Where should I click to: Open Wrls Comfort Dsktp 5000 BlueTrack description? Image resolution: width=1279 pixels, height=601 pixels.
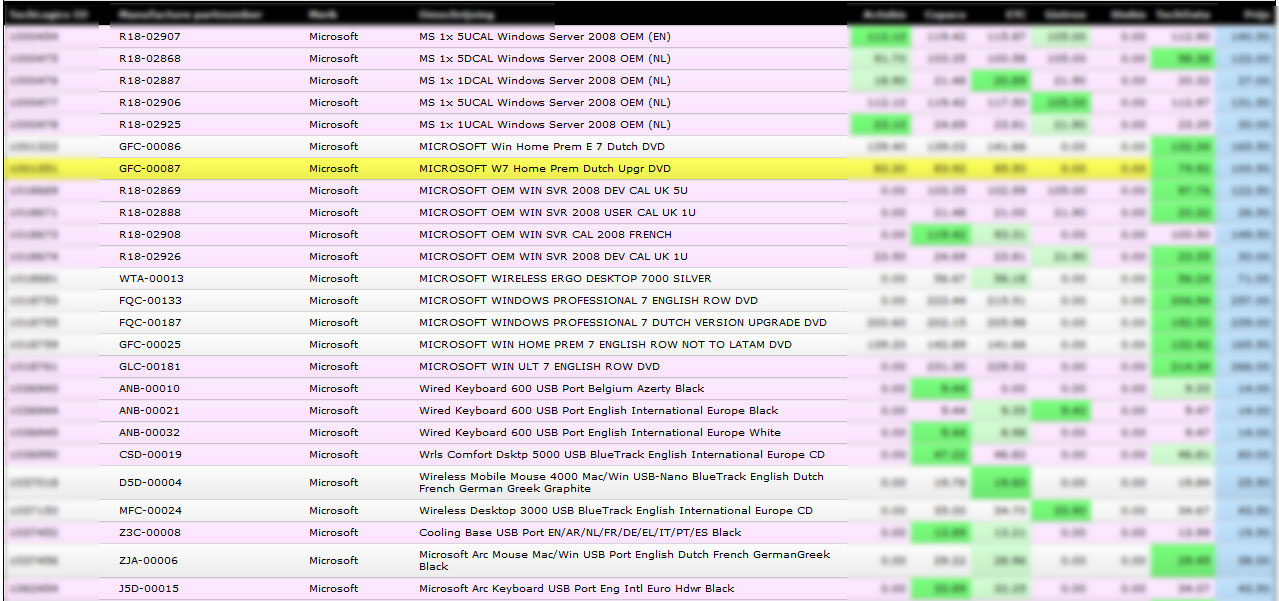pyautogui.click(x=622, y=455)
